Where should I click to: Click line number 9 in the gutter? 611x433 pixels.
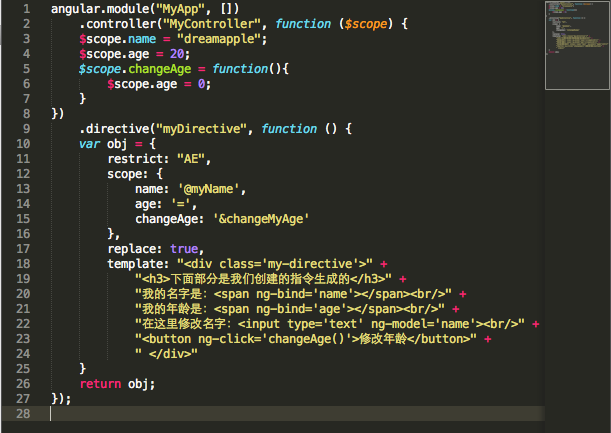point(26,128)
